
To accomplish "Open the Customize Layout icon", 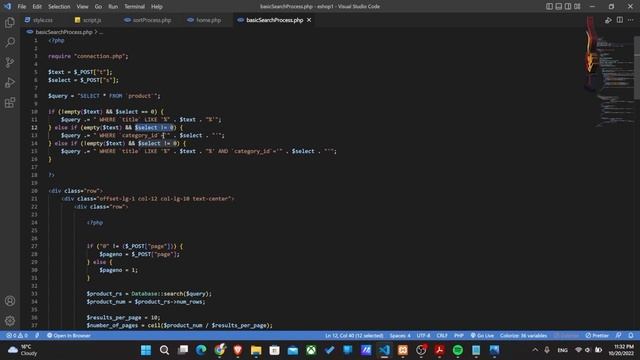I will click(x=577, y=7).
